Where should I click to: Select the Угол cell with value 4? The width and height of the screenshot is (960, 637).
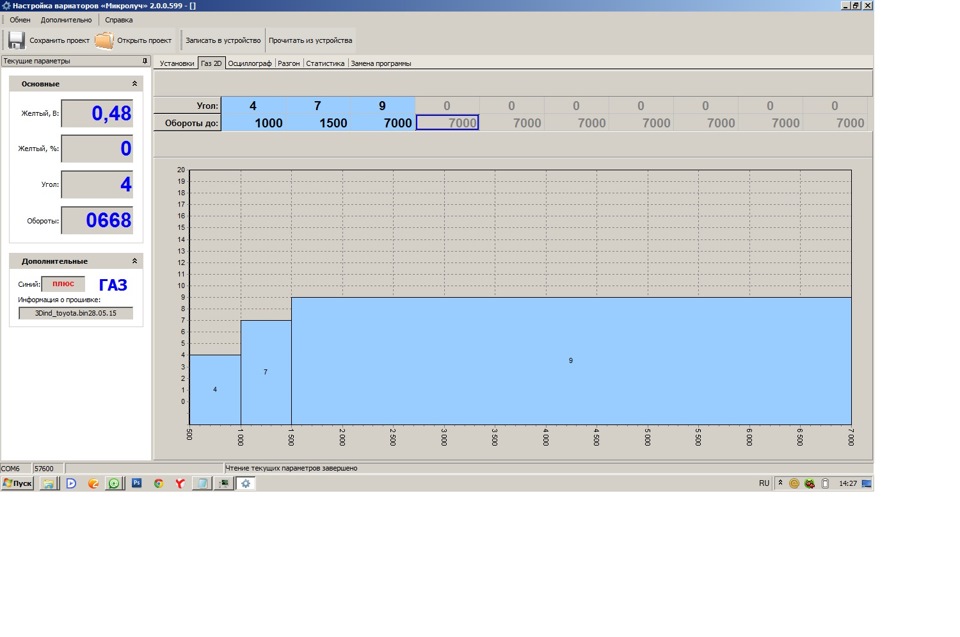coord(253,105)
